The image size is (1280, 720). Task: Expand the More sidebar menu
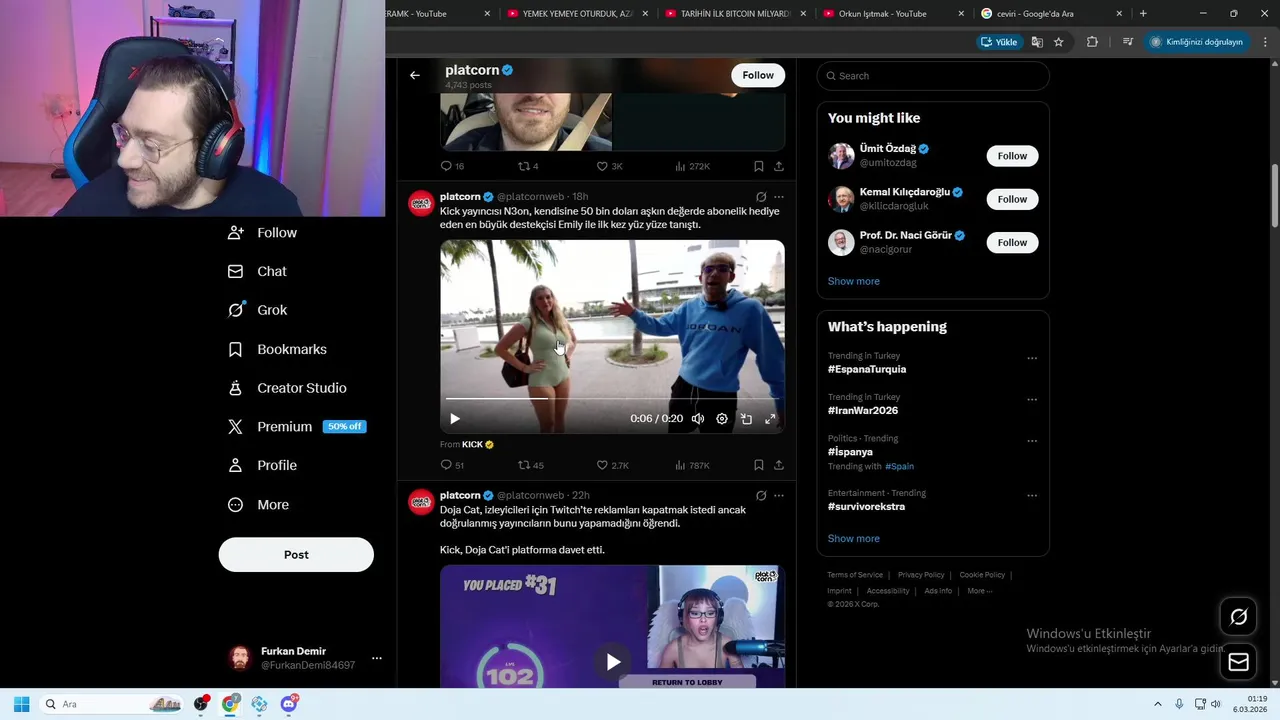click(259, 505)
